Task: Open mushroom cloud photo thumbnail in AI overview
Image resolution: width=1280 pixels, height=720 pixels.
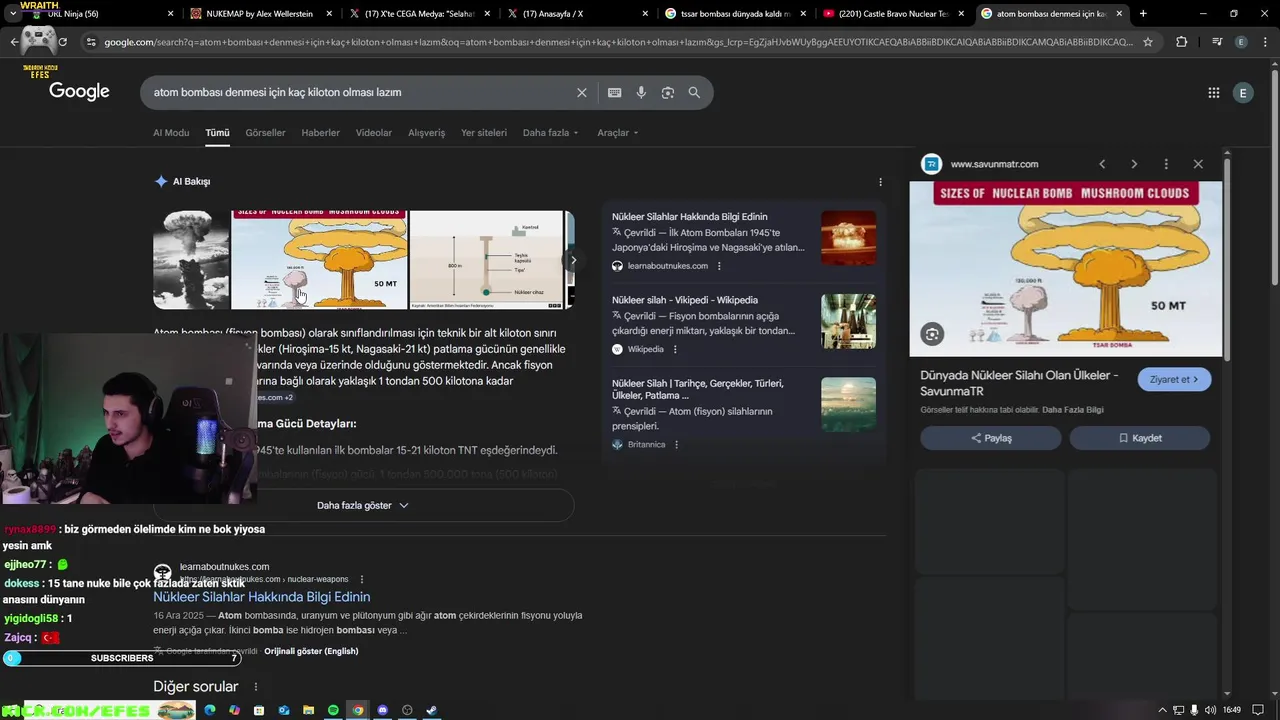Action: click(x=191, y=260)
